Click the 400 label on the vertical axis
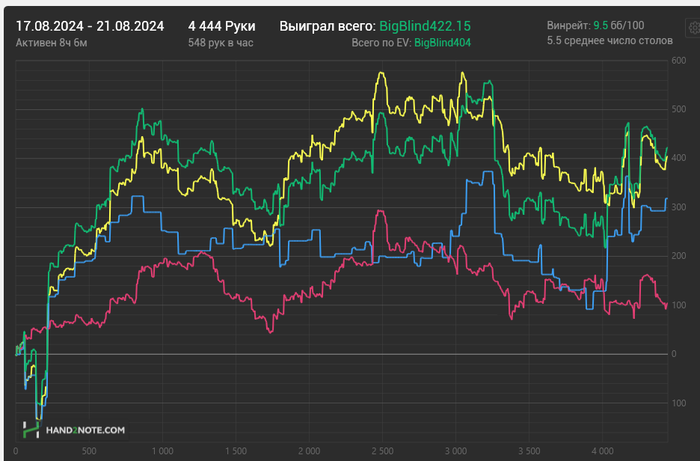The height and width of the screenshot is (461, 700). point(679,158)
